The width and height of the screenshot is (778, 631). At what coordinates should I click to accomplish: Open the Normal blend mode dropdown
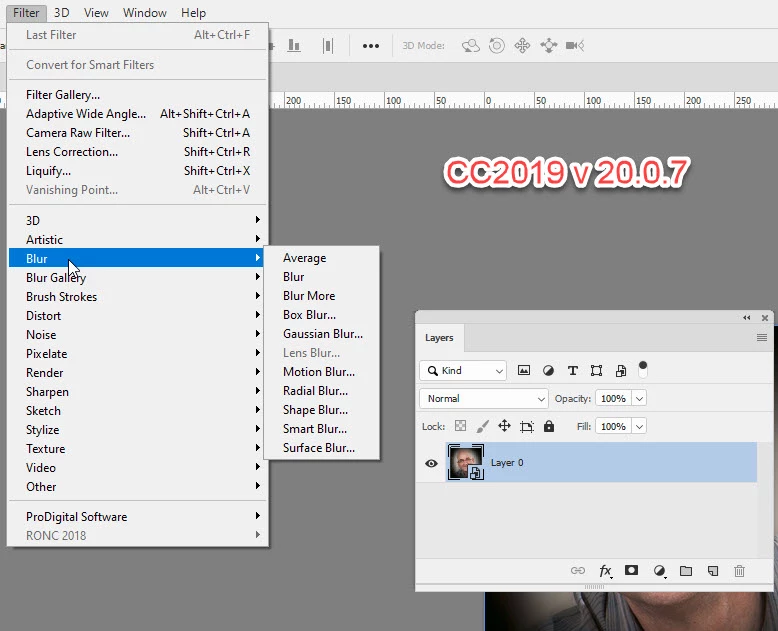coord(484,398)
